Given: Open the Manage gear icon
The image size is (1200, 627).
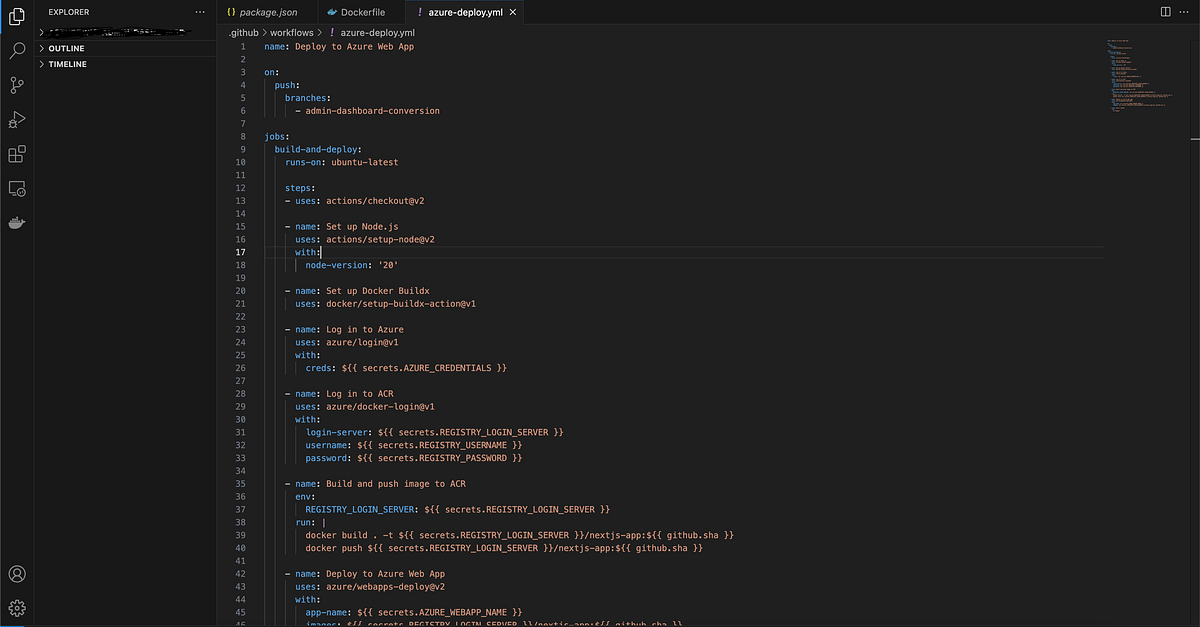Looking at the screenshot, I should [x=16, y=608].
